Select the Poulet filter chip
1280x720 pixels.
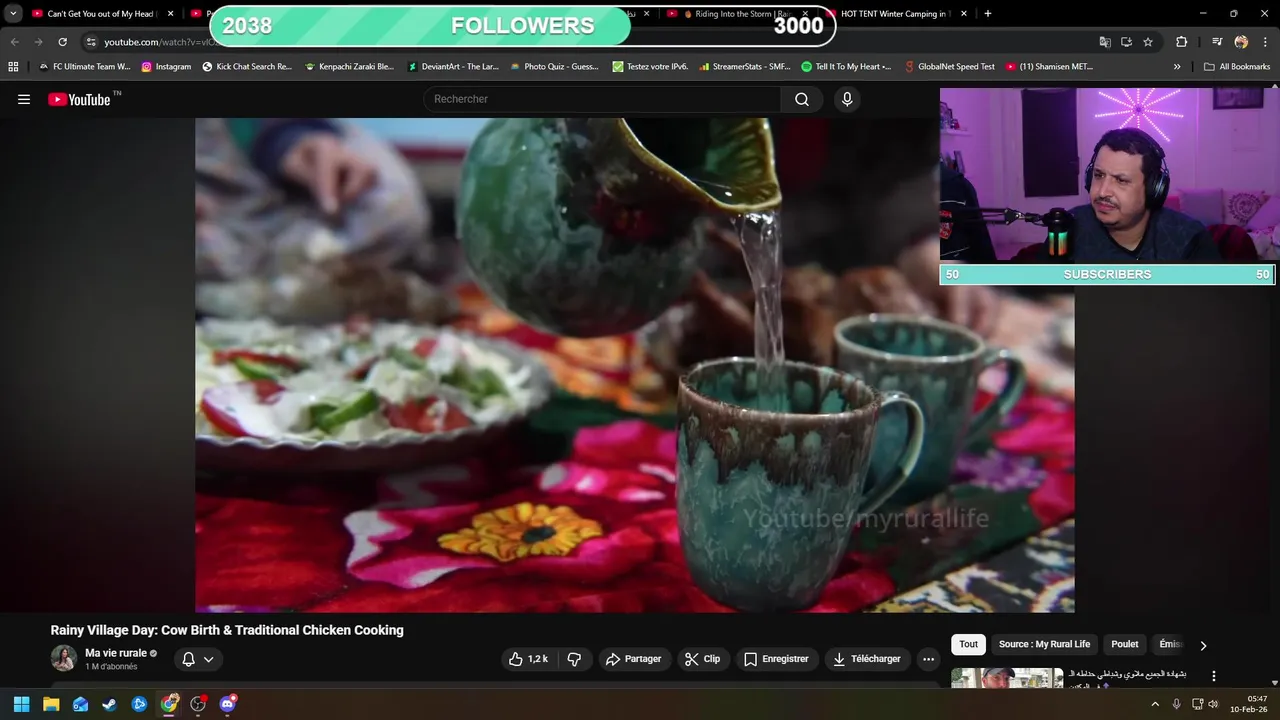[x=1125, y=644]
